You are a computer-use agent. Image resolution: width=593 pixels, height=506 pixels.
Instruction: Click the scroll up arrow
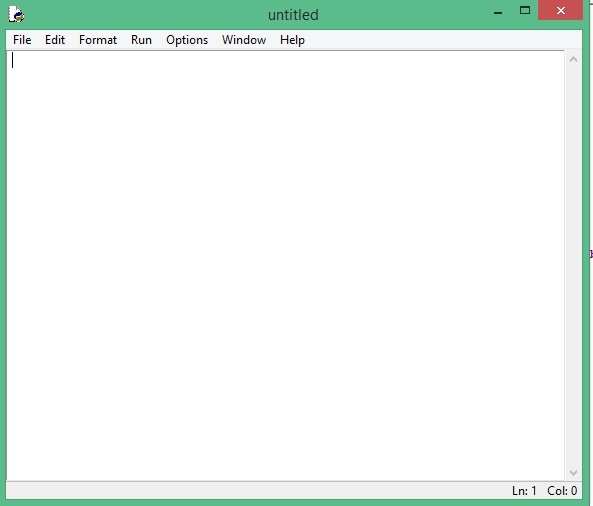click(x=573, y=59)
